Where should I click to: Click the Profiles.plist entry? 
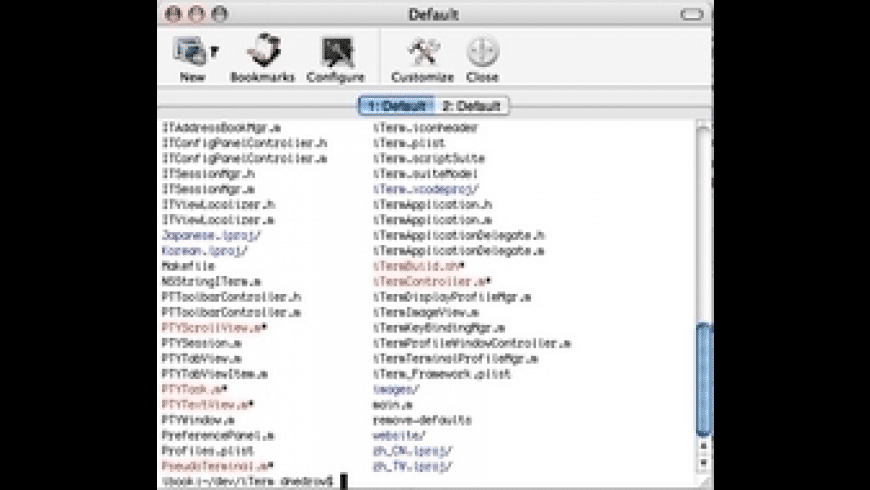tap(208, 451)
